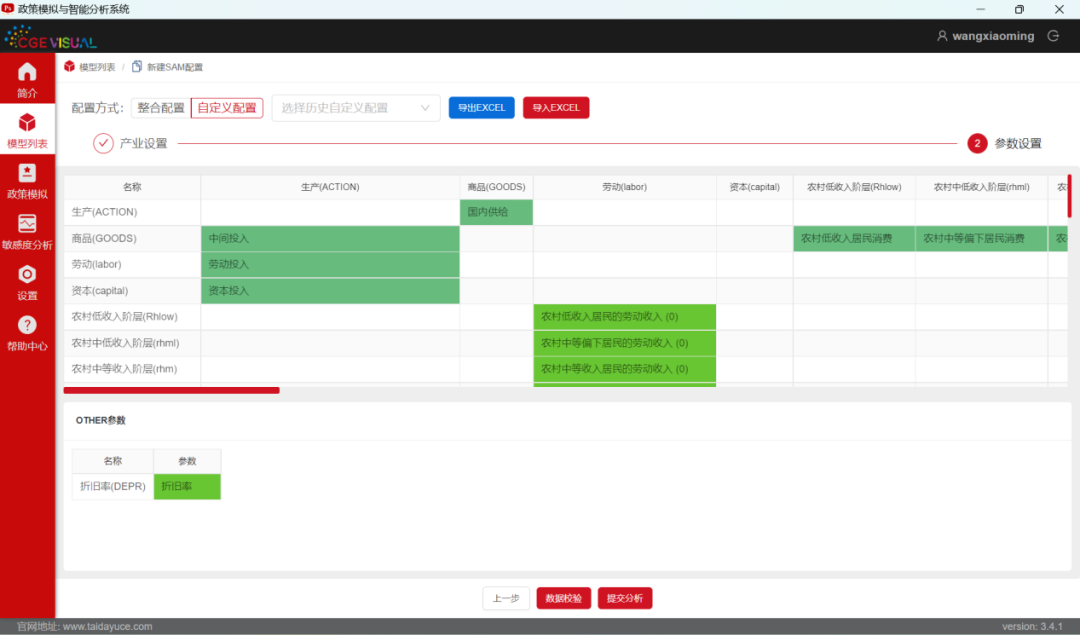Click the 提交分析 button
Screen dimensions: 1080x635
click(x=625, y=598)
